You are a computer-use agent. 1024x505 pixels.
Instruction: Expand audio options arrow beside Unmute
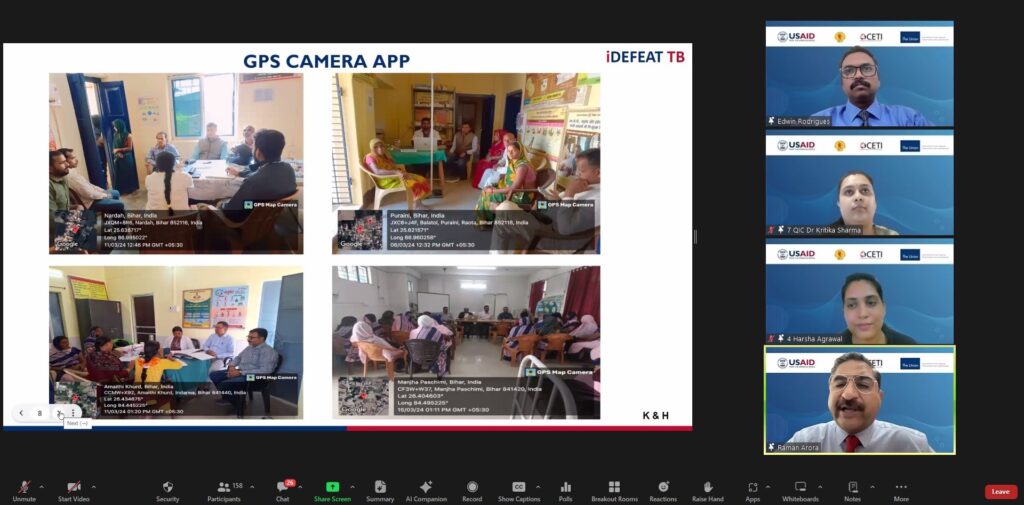click(x=44, y=487)
